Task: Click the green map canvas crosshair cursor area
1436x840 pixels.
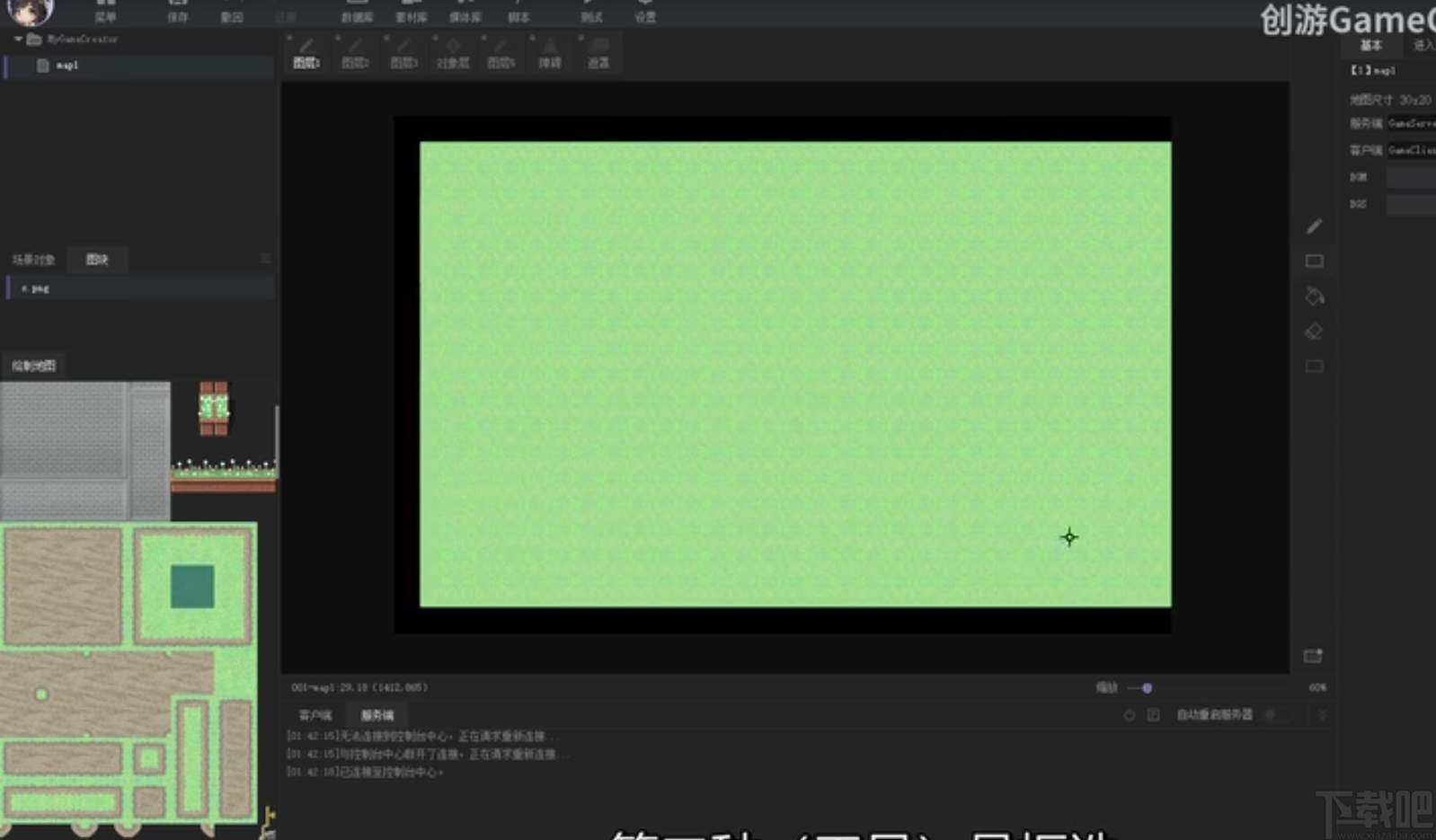Action: coord(1069,537)
